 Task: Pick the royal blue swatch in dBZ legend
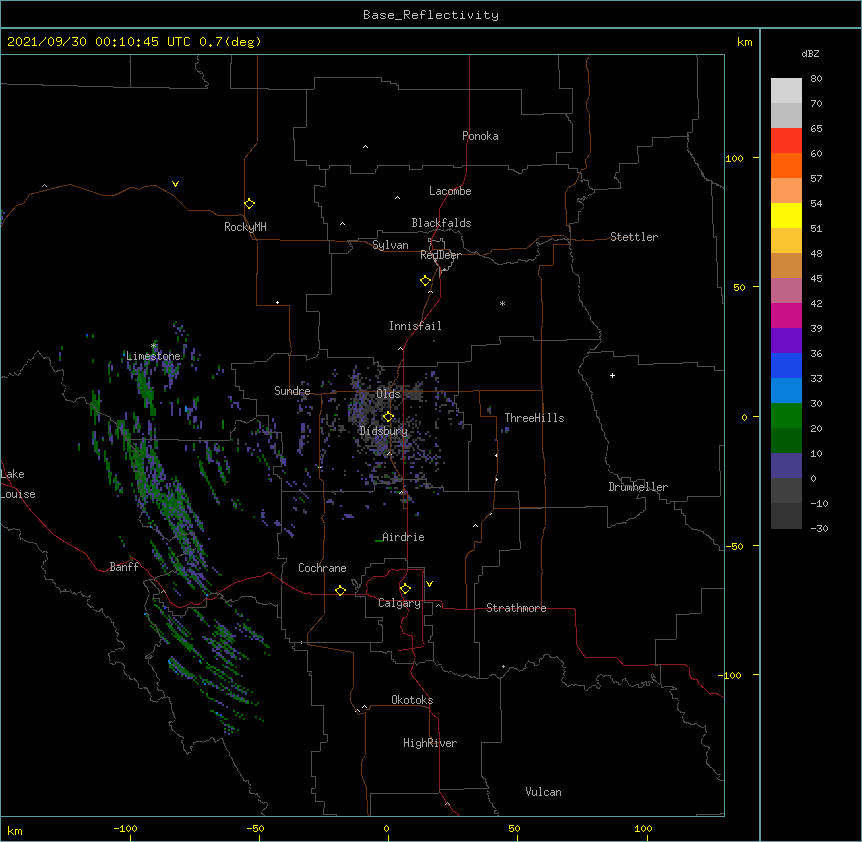pos(786,365)
